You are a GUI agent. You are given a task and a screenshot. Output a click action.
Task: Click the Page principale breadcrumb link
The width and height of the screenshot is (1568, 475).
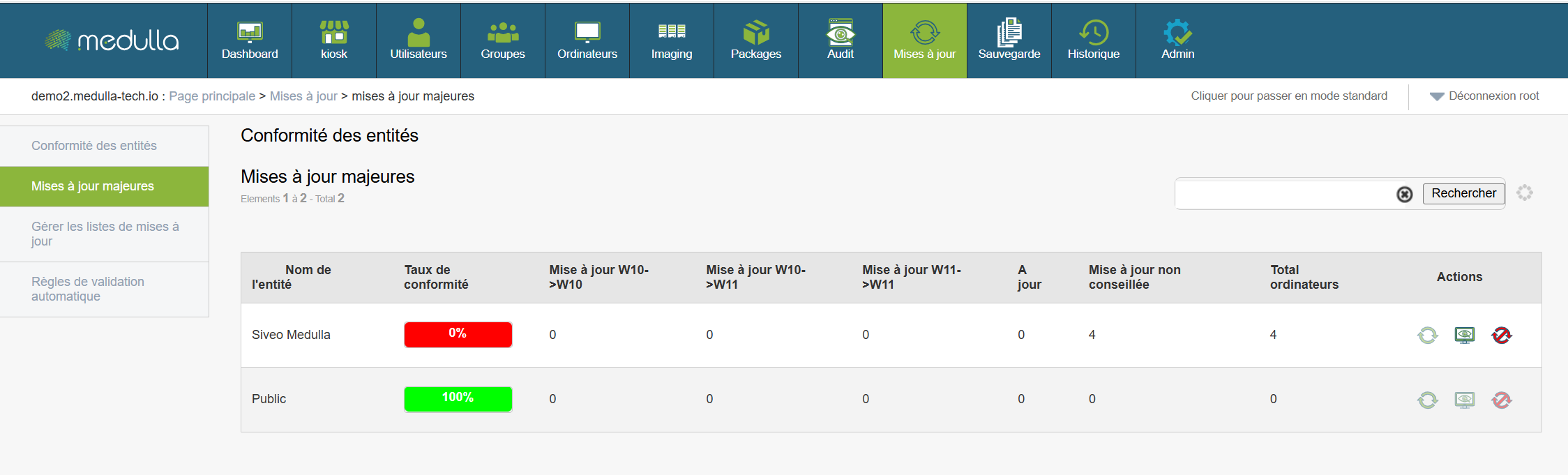coord(212,96)
